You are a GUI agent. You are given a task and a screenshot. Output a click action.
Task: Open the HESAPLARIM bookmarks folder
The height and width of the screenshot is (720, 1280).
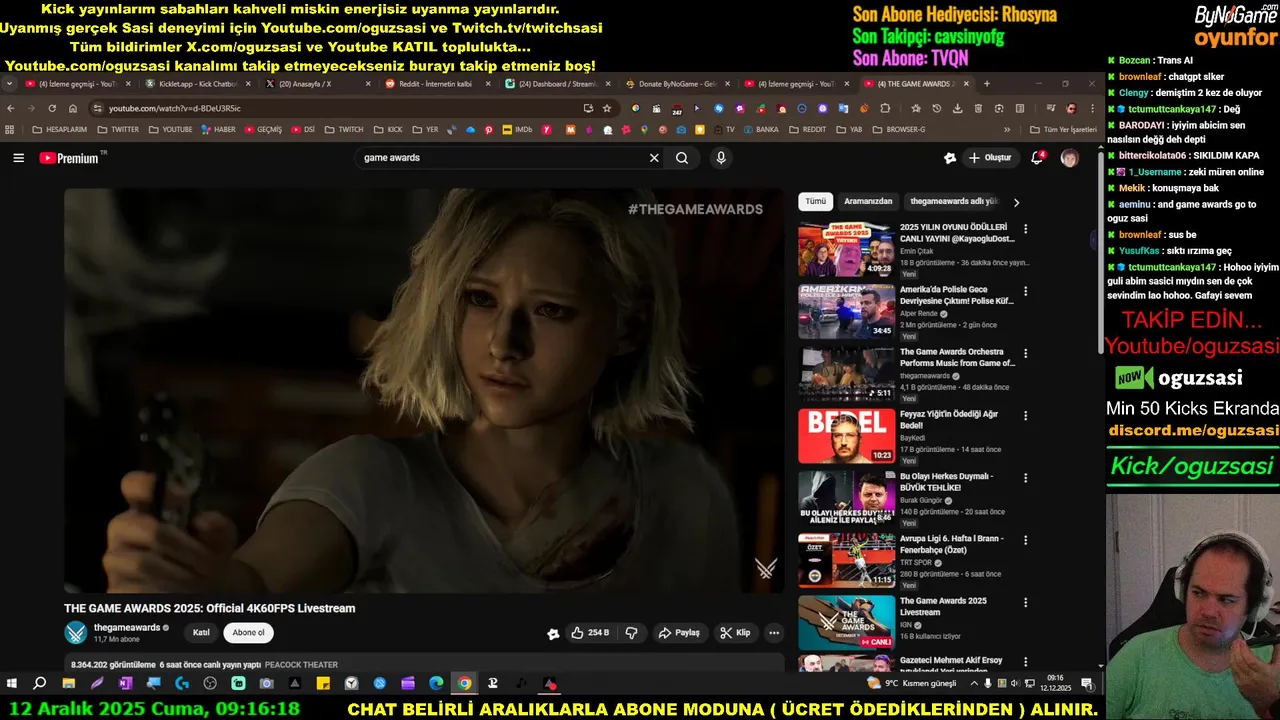[x=59, y=129]
